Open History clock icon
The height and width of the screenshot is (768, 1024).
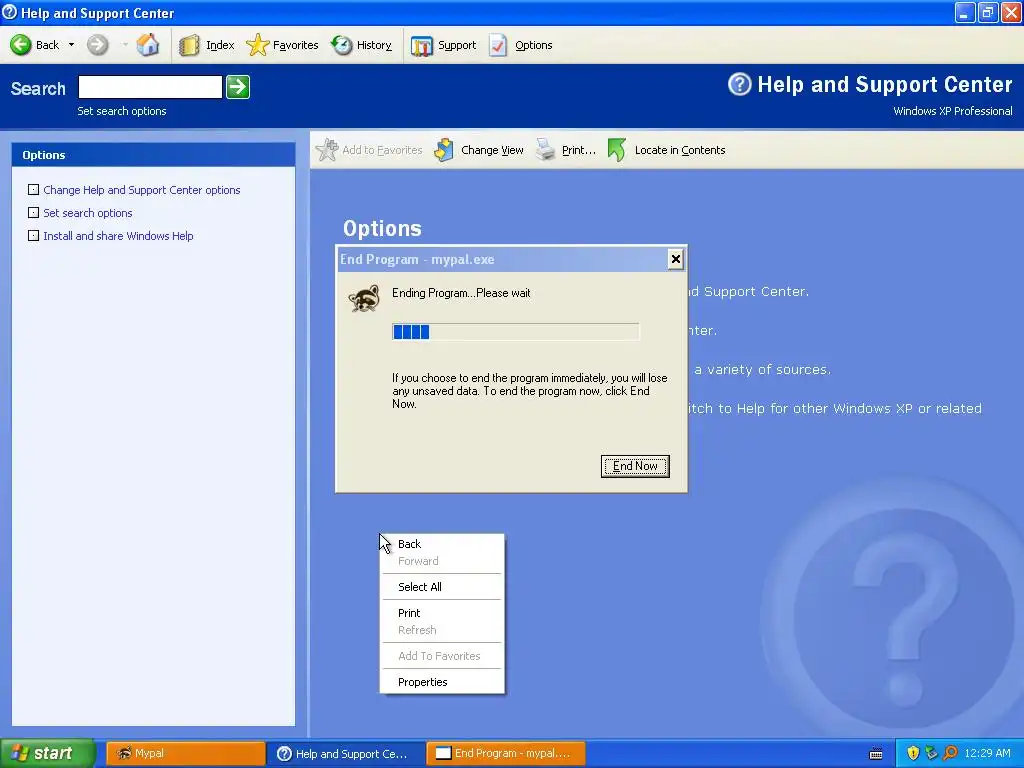point(342,45)
